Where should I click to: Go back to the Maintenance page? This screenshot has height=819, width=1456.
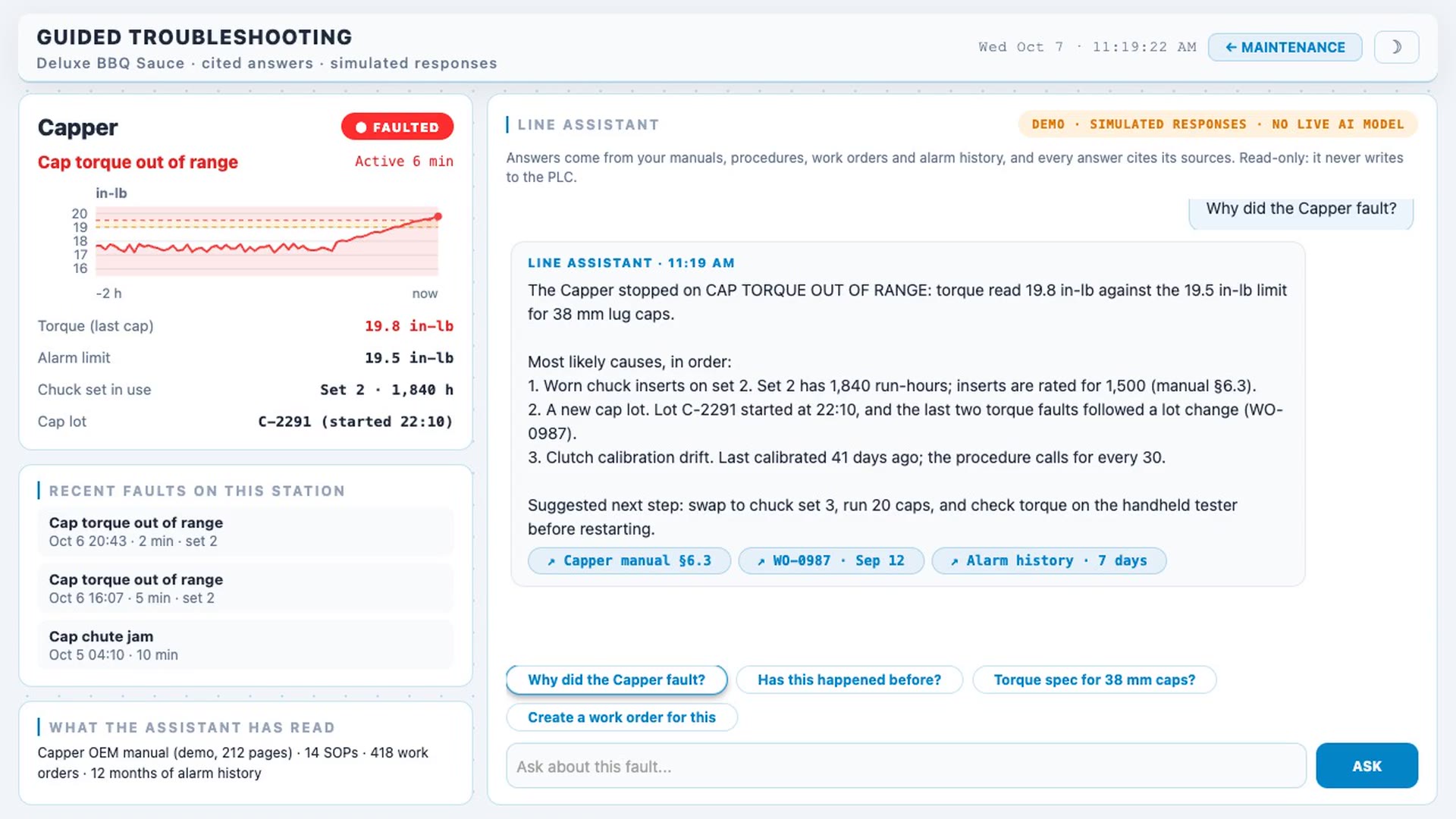(1285, 47)
